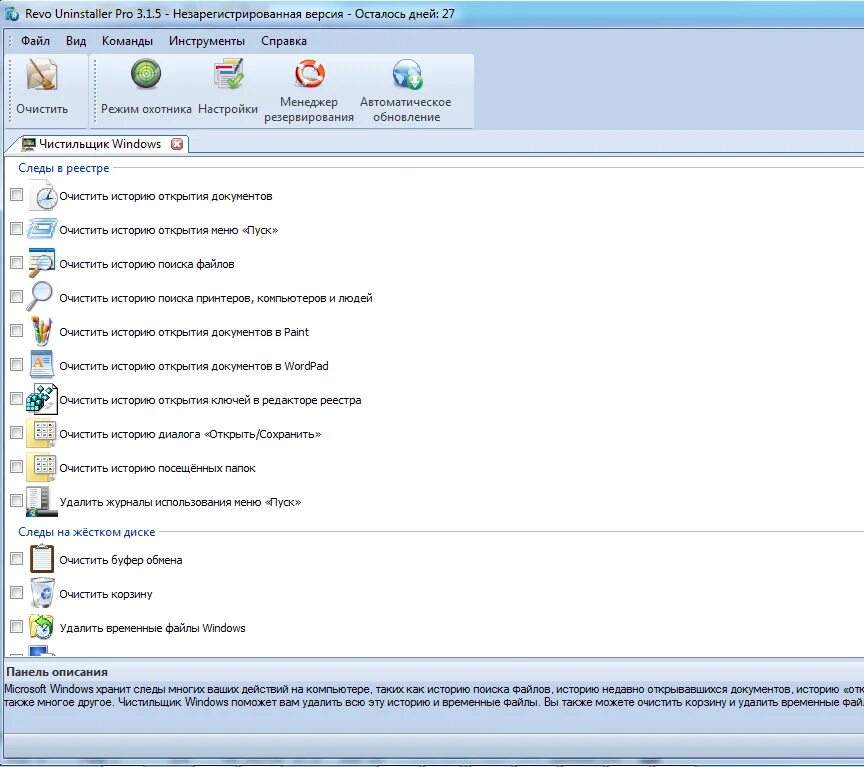Open the Инструменты menu

click(207, 41)
